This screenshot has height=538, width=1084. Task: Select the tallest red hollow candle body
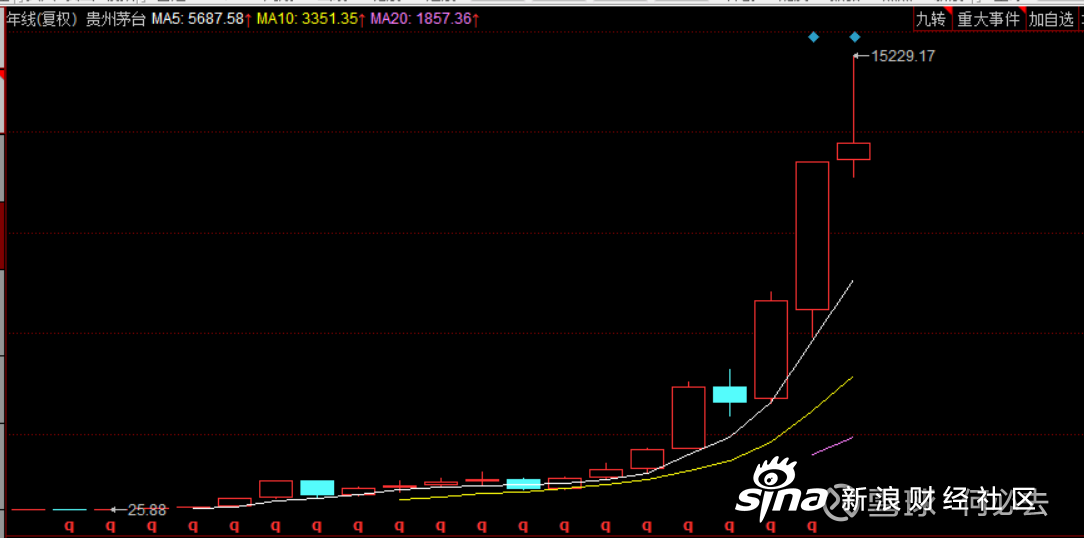[x=812, y=235]
